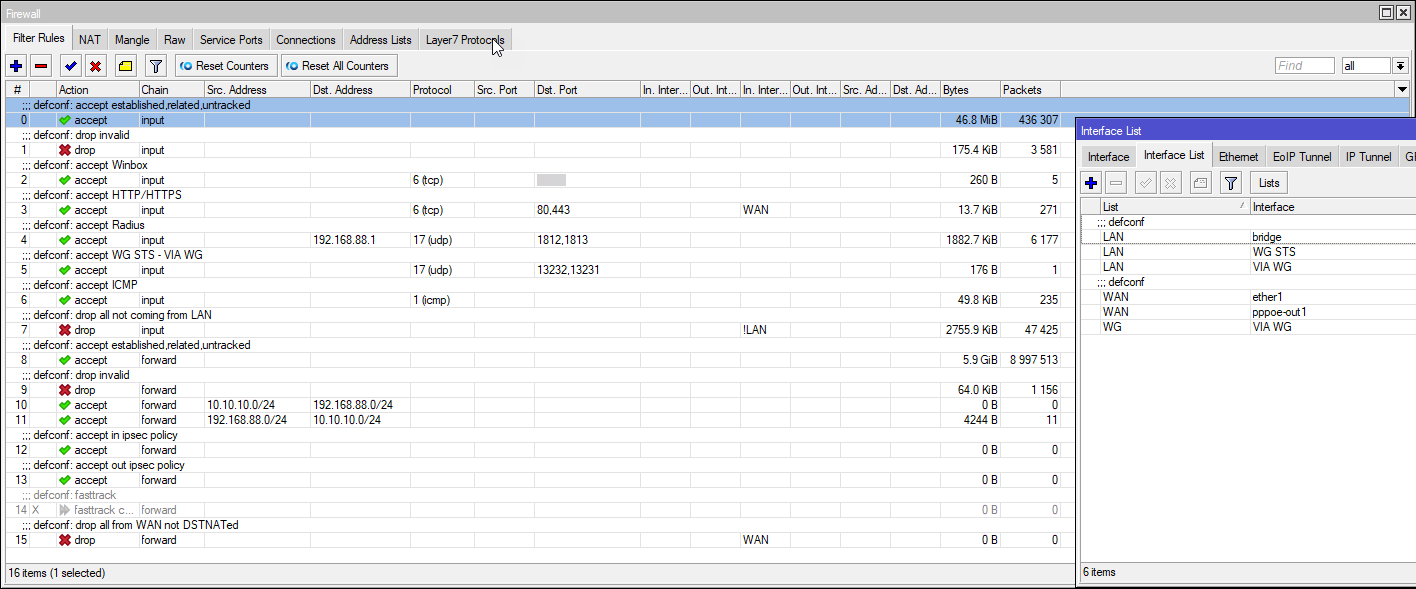This screenshot has width=1416, height=589.
Task: Click the drop icon on rule 9
Action: tap(65, 390)
